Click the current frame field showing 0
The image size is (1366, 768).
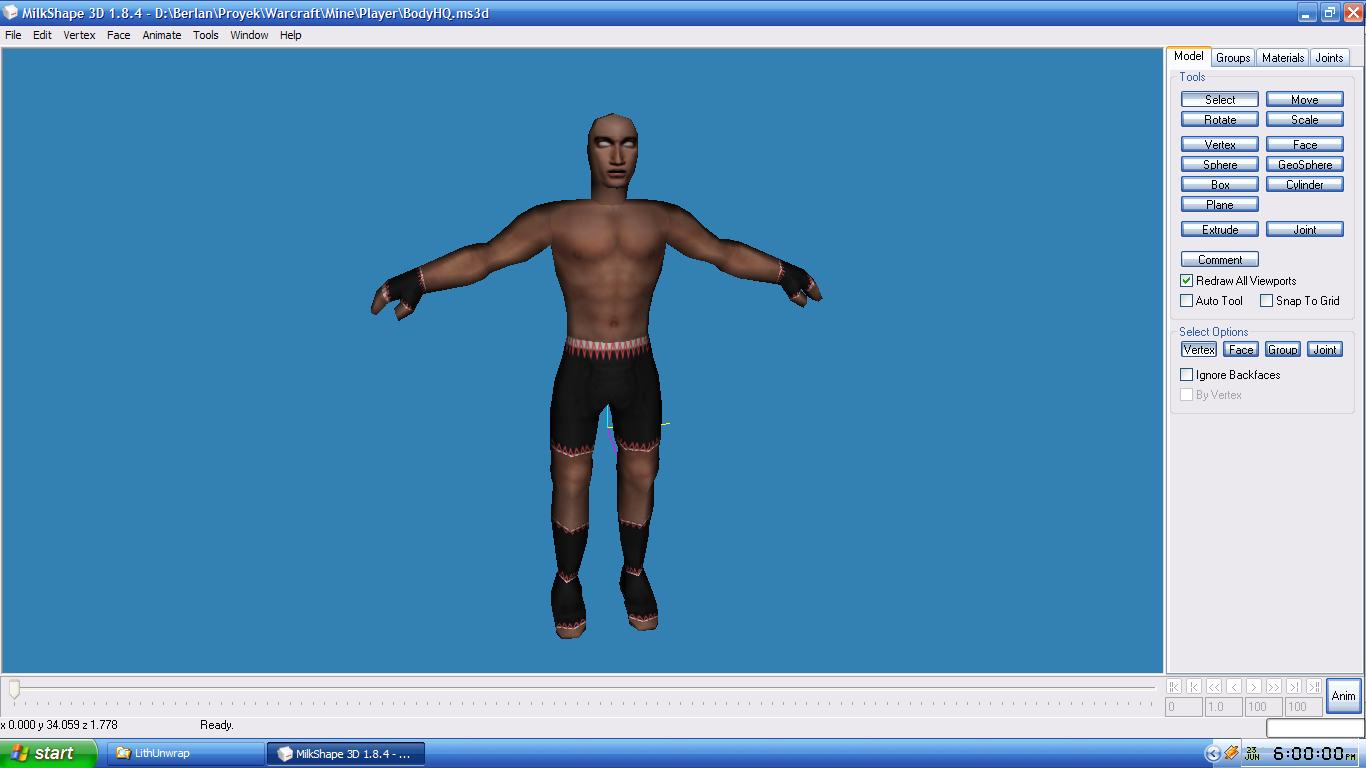pyautogui.click(x=1184, y=707)
